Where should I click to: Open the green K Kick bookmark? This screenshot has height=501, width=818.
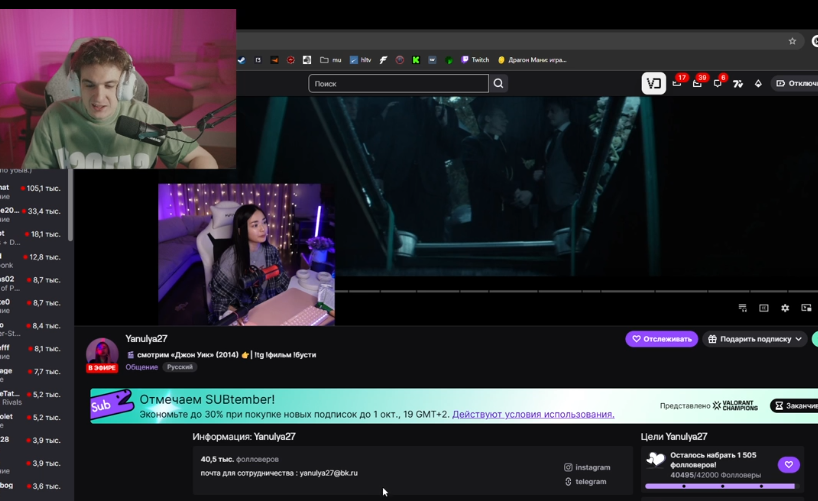tap(416, 60)
